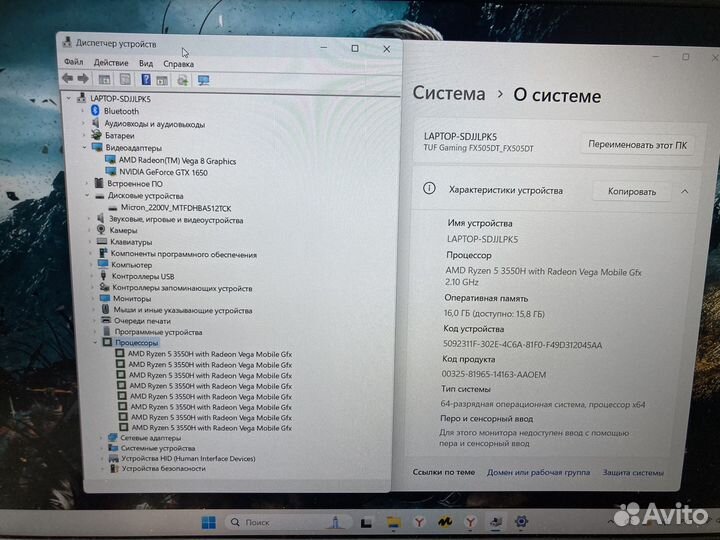Open Защита системы link
Screen dimensions: 720x540
point(633,472)
